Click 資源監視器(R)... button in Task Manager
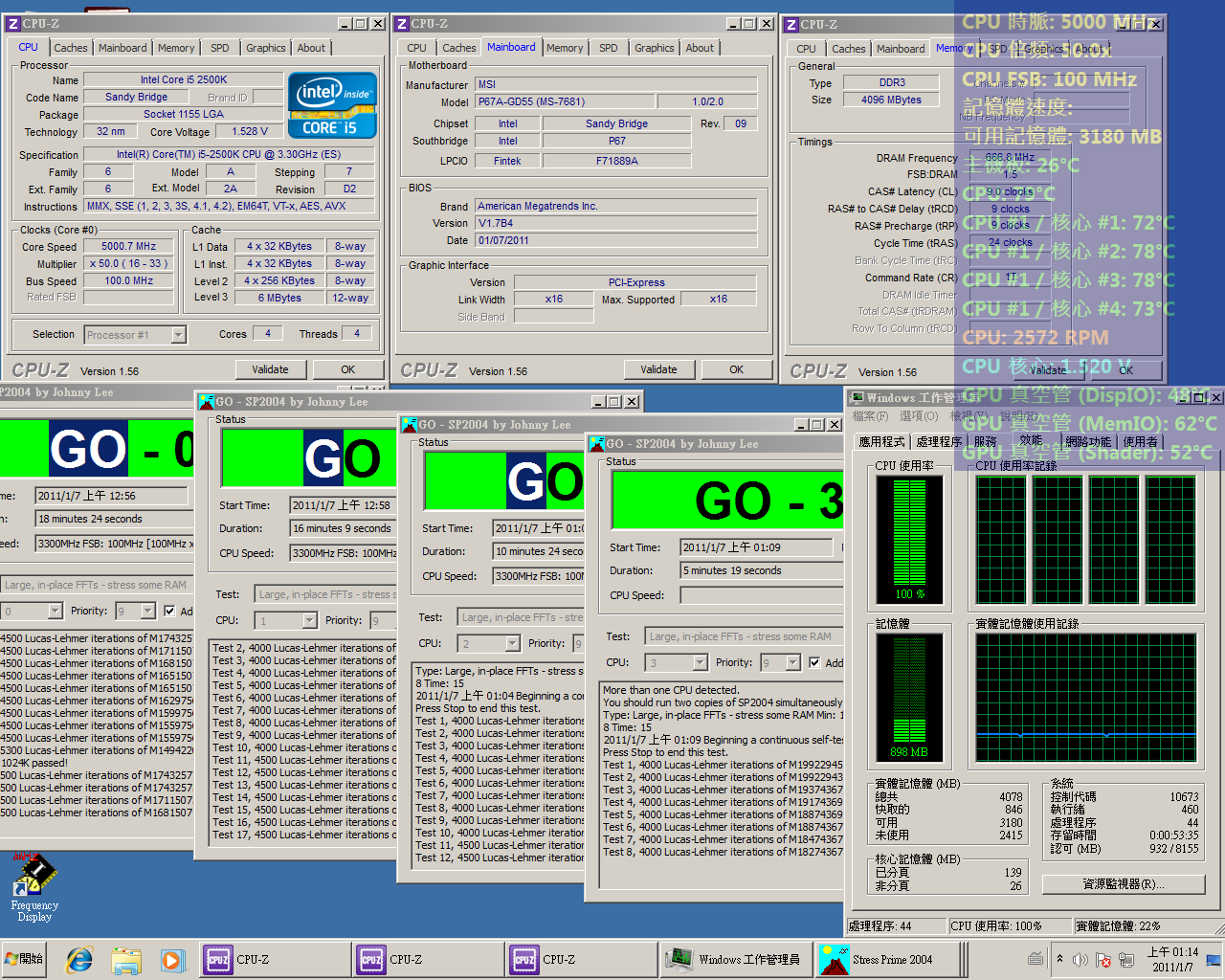This screenshot has width=1225, height=980. coord(1123,884)
